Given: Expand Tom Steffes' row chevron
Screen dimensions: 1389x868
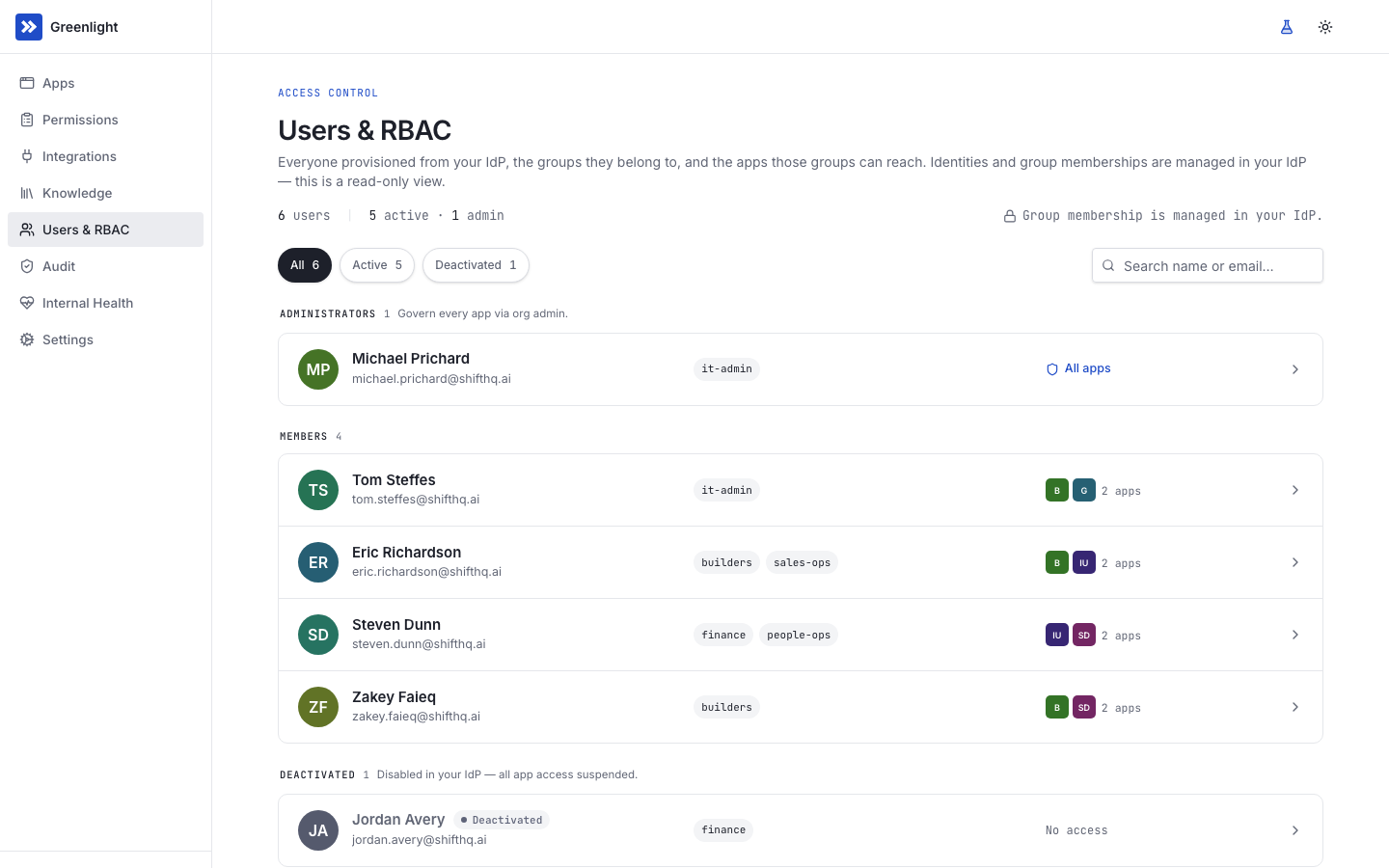Looking at the screenshot, I should click(x=1295, y=490).
